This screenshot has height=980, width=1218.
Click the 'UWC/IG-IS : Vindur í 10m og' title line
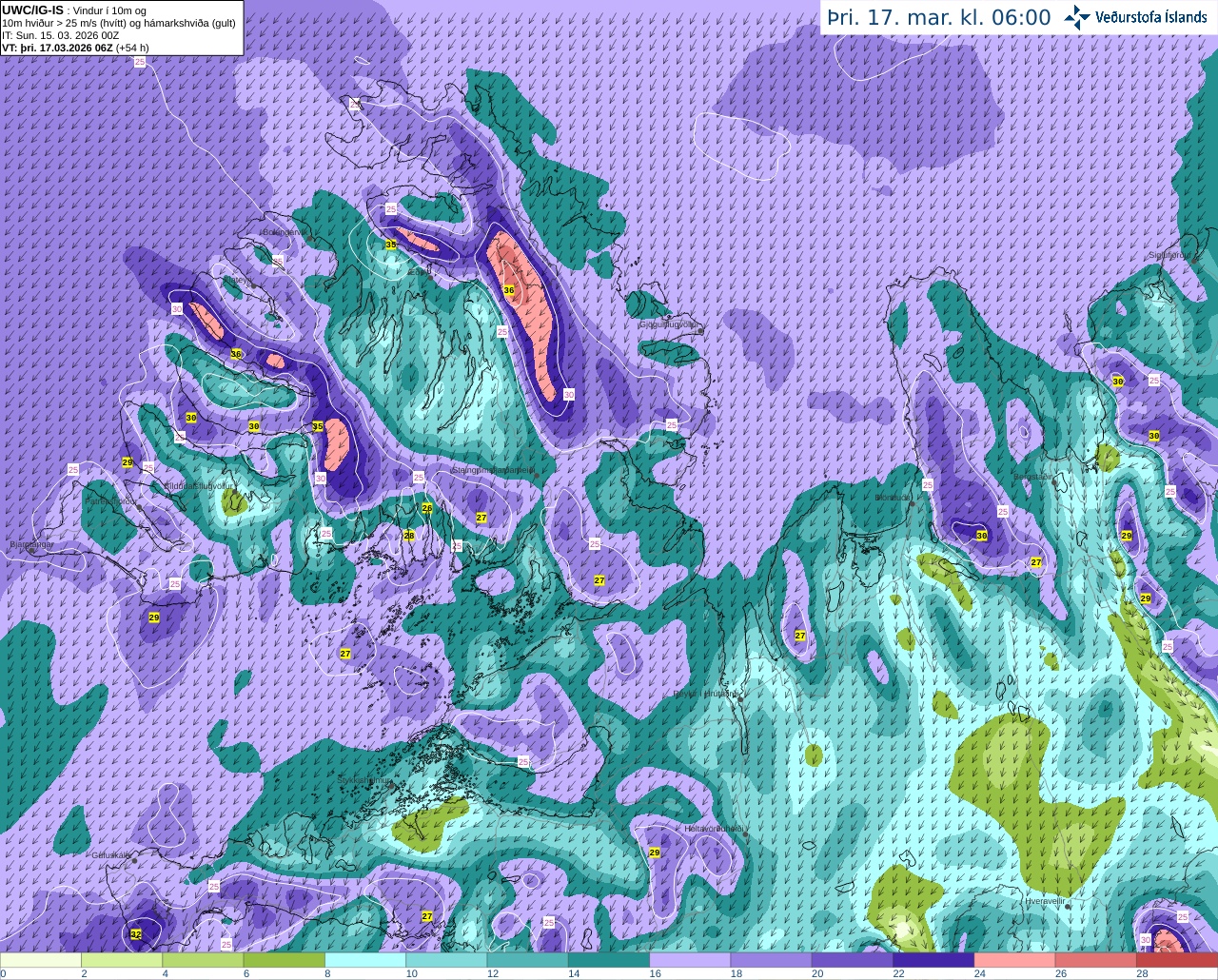(x=73, y=10)
